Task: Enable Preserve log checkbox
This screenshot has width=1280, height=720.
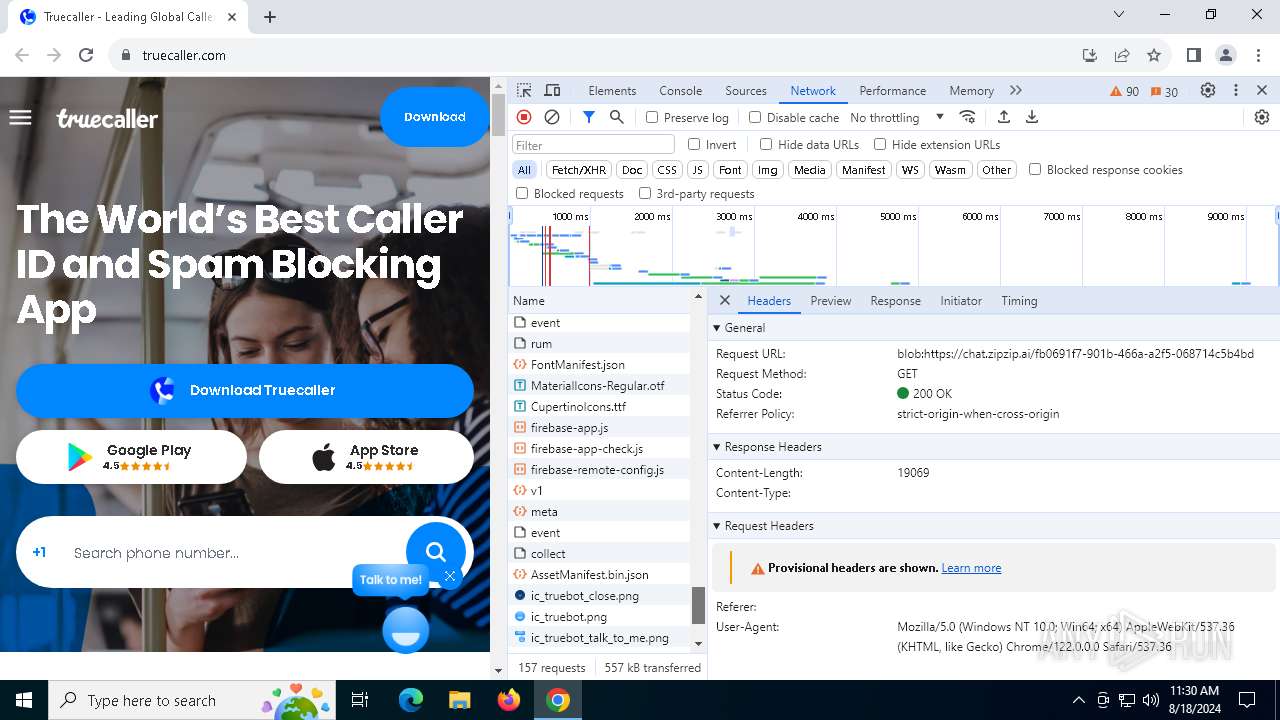Action: coord(653,117)
